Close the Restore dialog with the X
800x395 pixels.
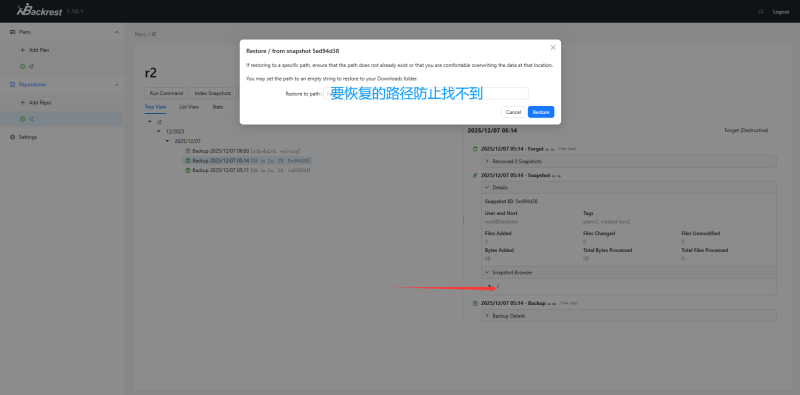[553, 47]
